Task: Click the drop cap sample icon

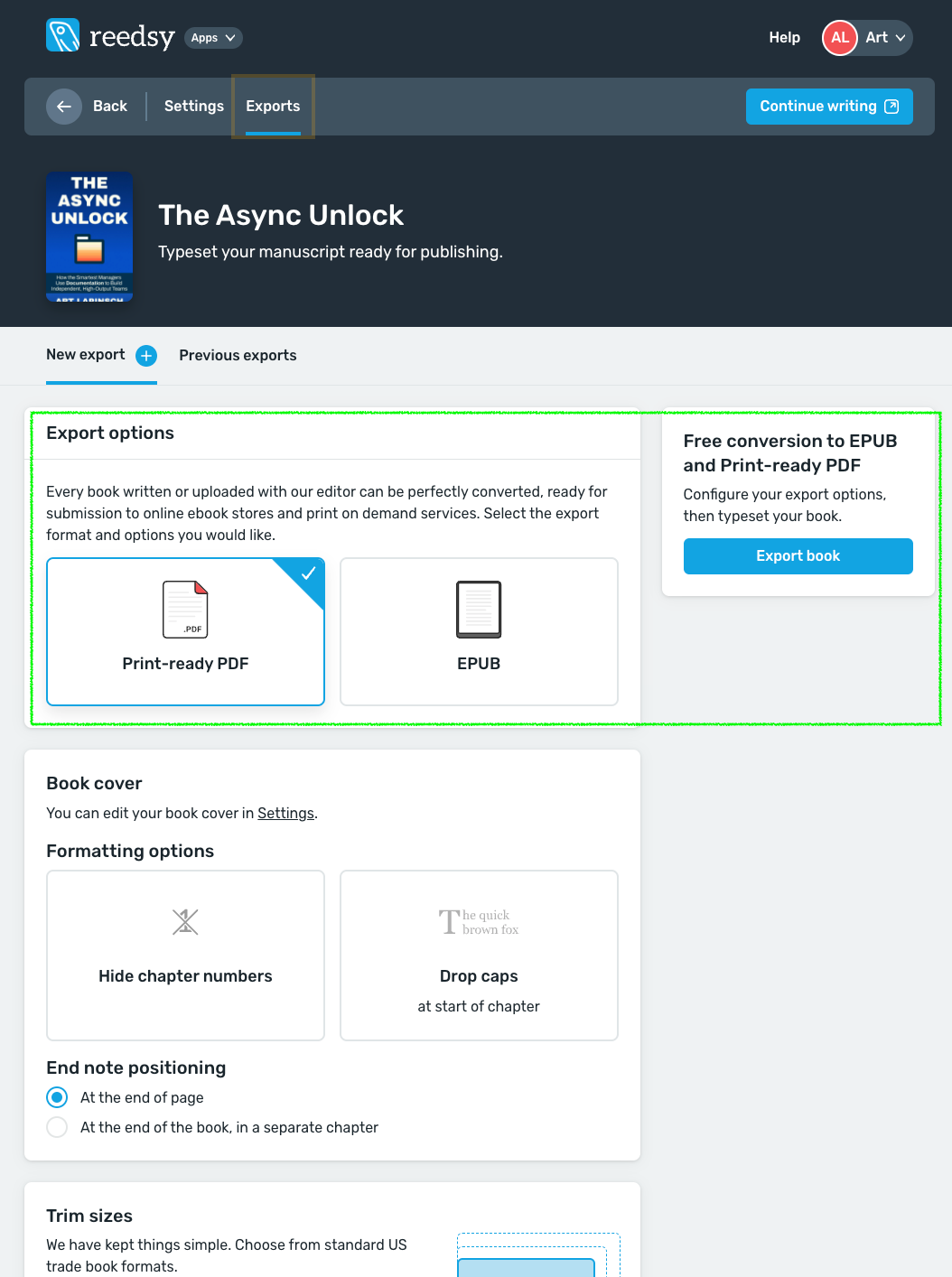Action: click(479, 922)
